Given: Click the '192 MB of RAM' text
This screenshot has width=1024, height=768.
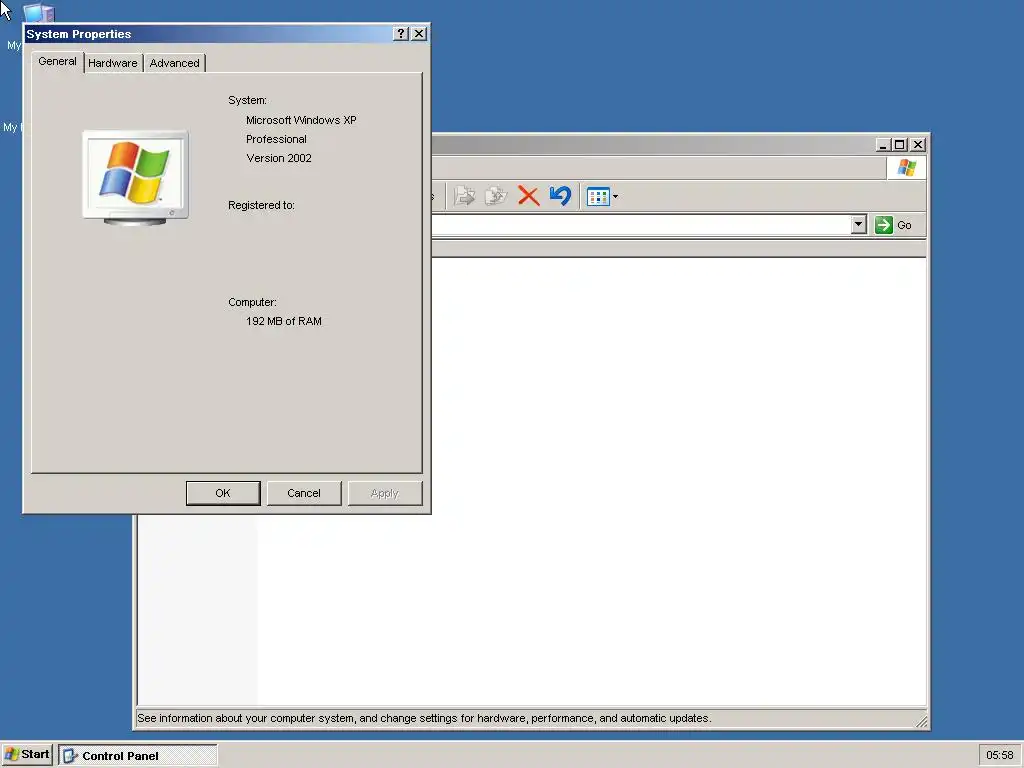Looking at the screenshot, I should 283,321.
